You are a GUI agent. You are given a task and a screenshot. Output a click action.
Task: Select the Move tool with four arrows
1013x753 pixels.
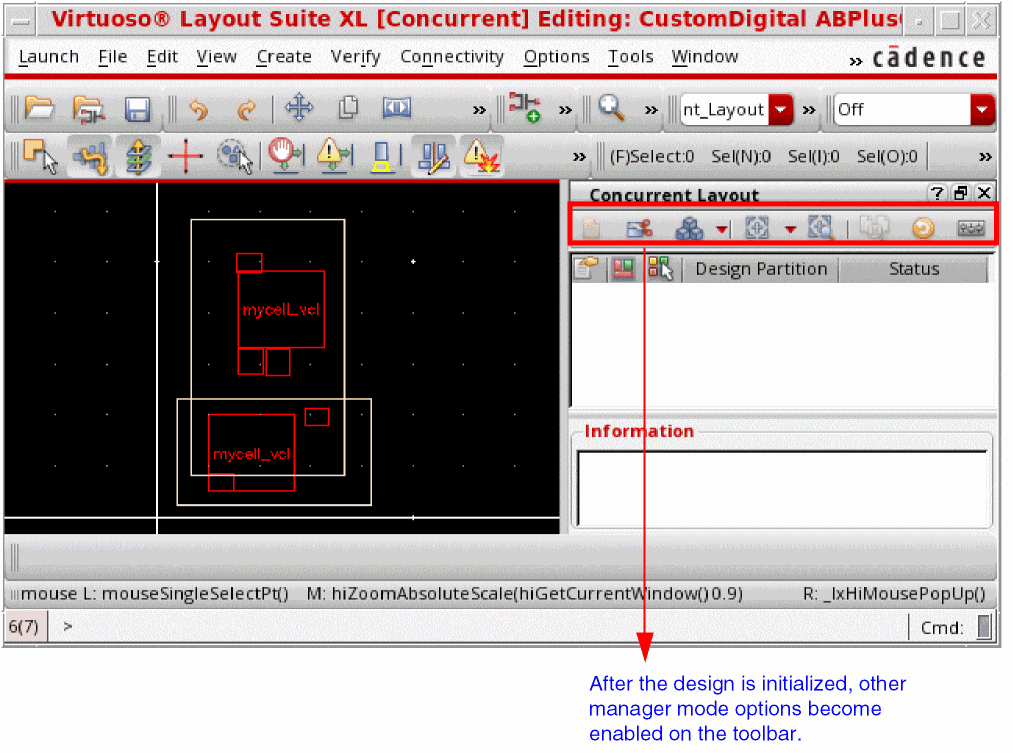299,108
